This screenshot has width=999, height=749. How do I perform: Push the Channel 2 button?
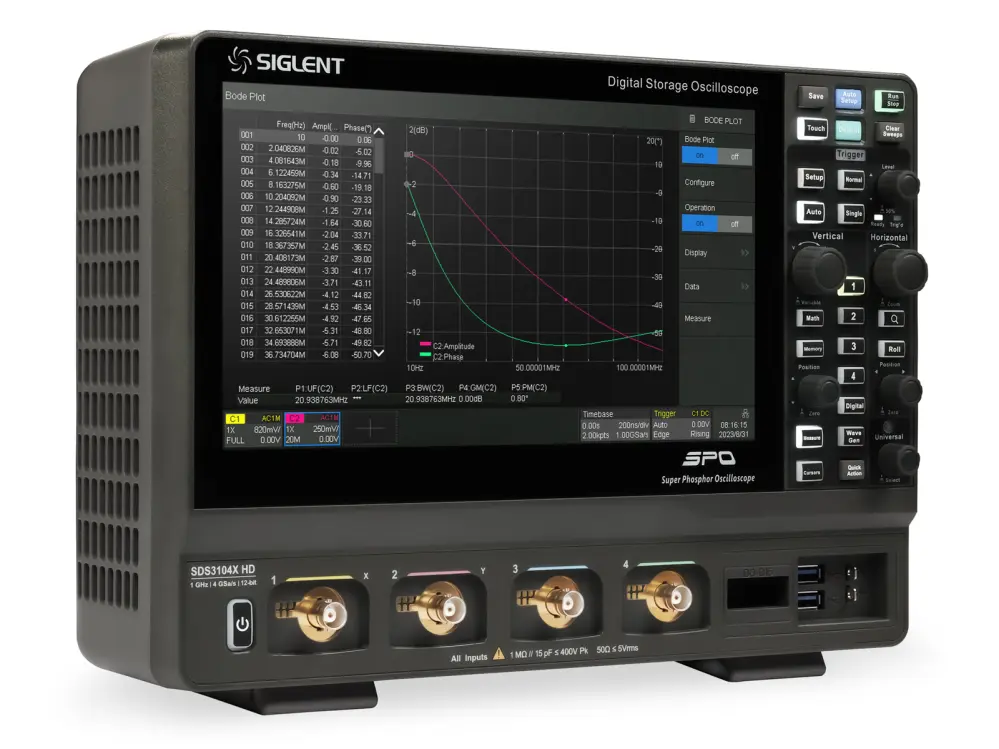point(853,317)
